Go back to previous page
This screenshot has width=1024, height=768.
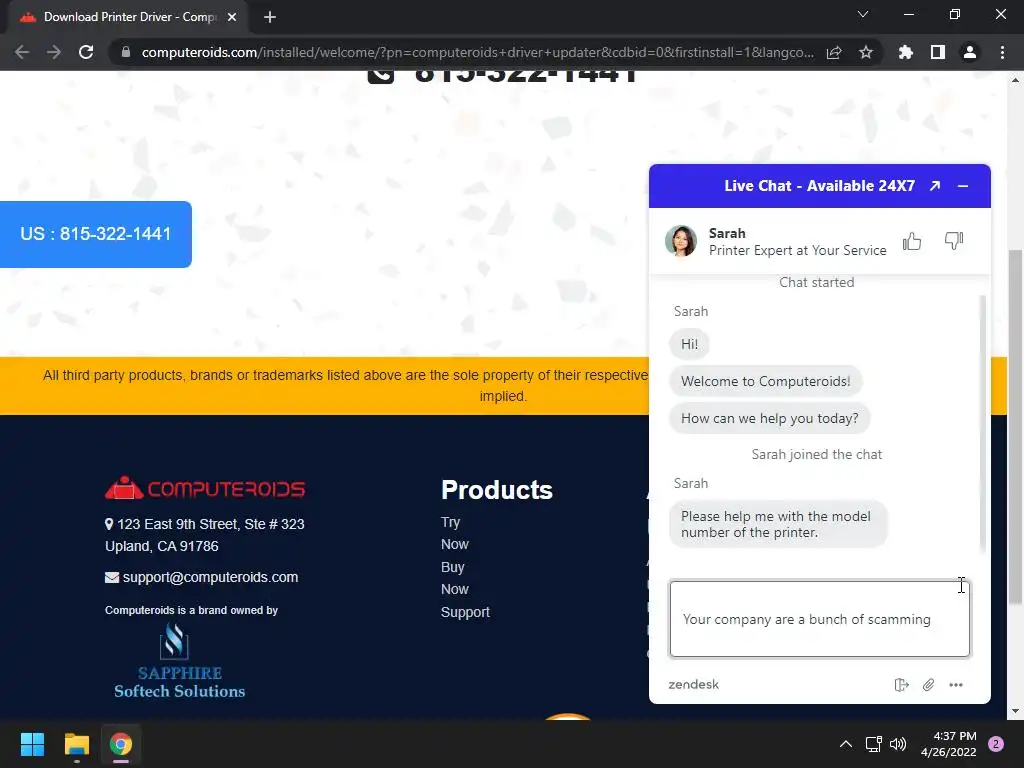point(22,52)
